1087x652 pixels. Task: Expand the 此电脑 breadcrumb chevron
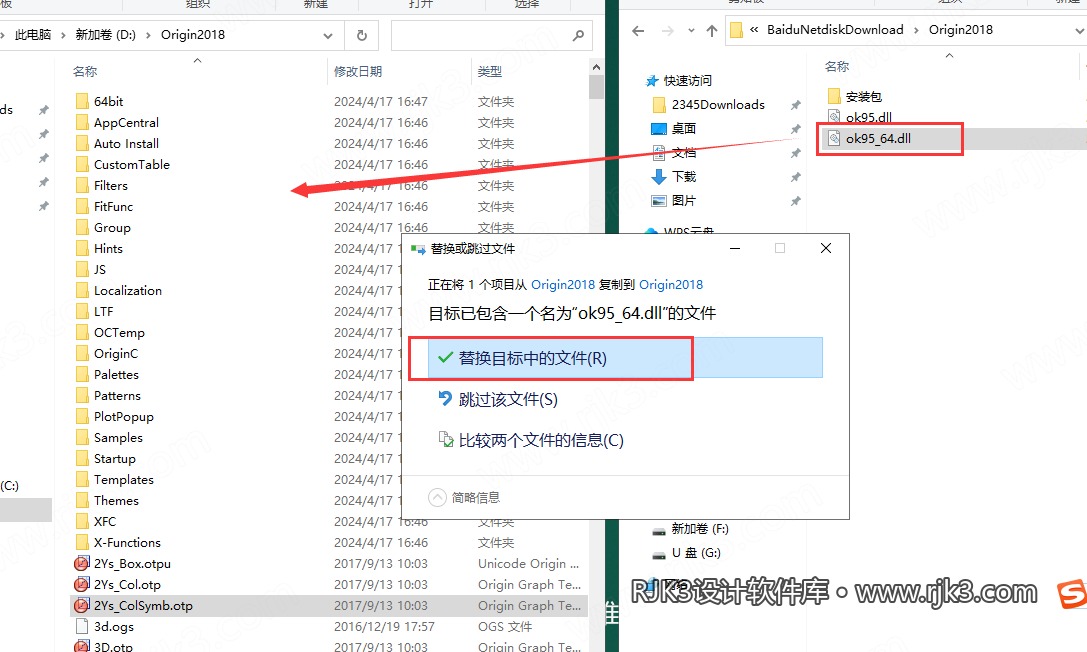tap(63, 35)
